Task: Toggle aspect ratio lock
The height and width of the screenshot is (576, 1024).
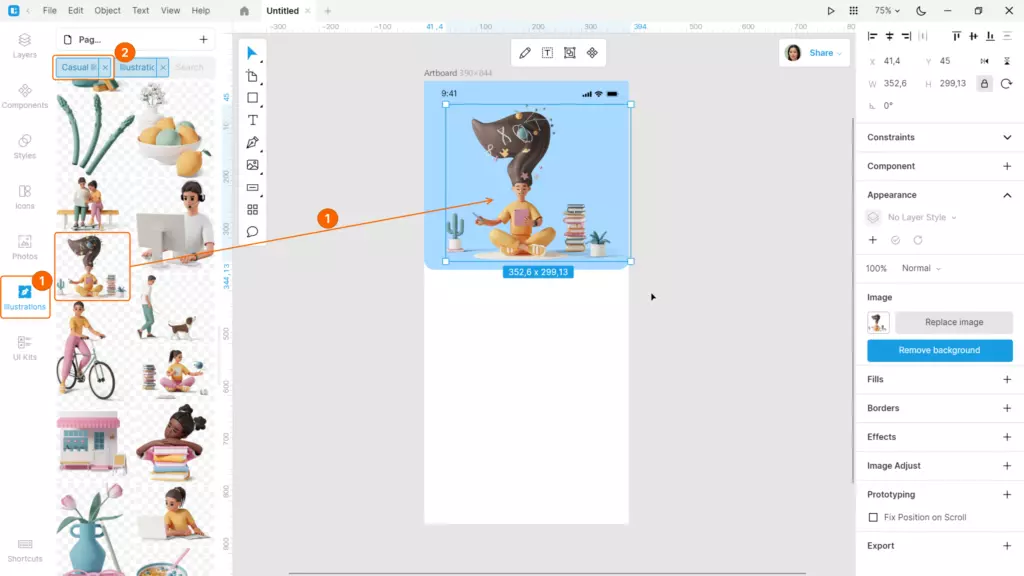Action: (x=984, y=84)
